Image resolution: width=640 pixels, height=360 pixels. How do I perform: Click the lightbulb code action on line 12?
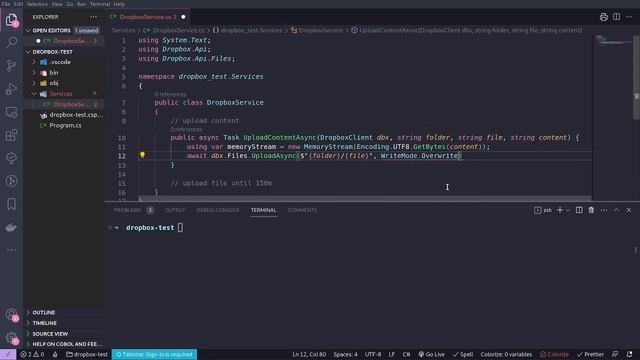click(142, 155)
